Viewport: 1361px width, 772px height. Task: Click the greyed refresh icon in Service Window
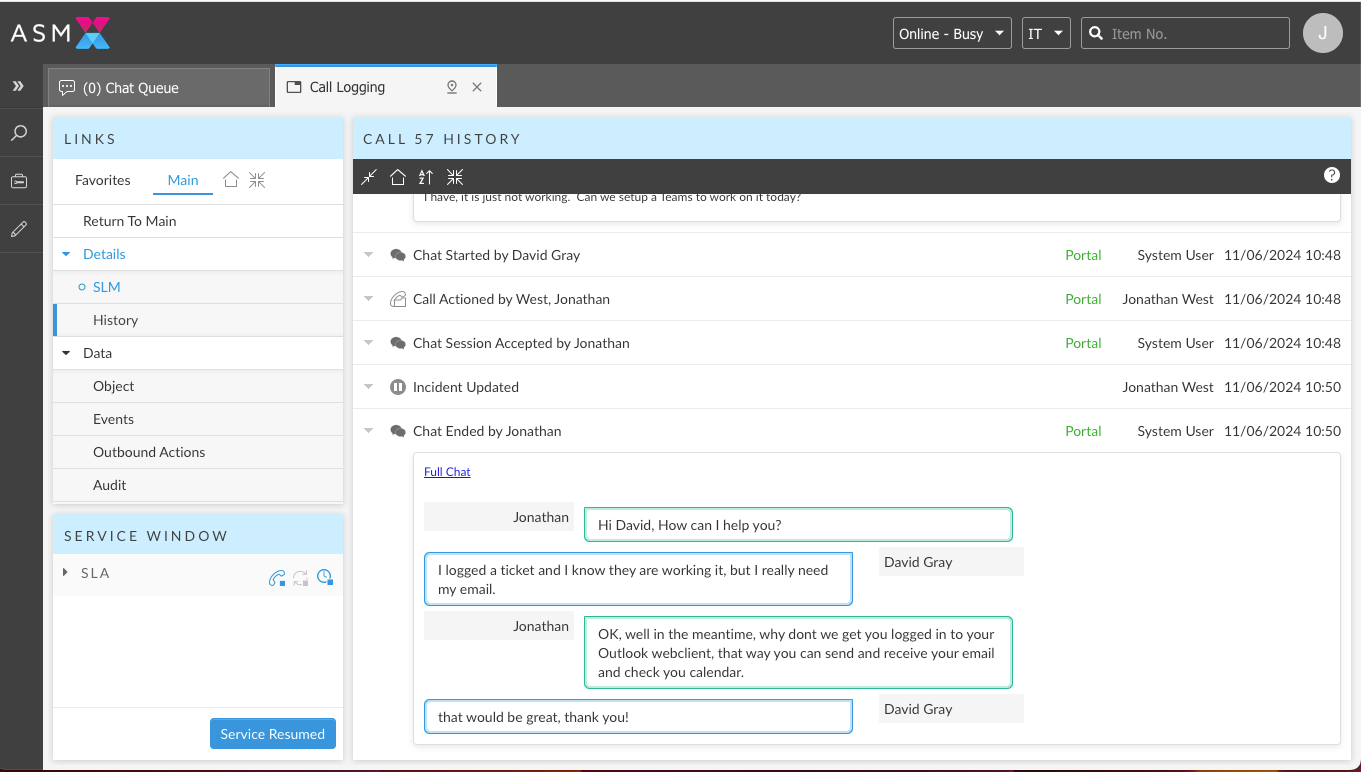(300, 577)
